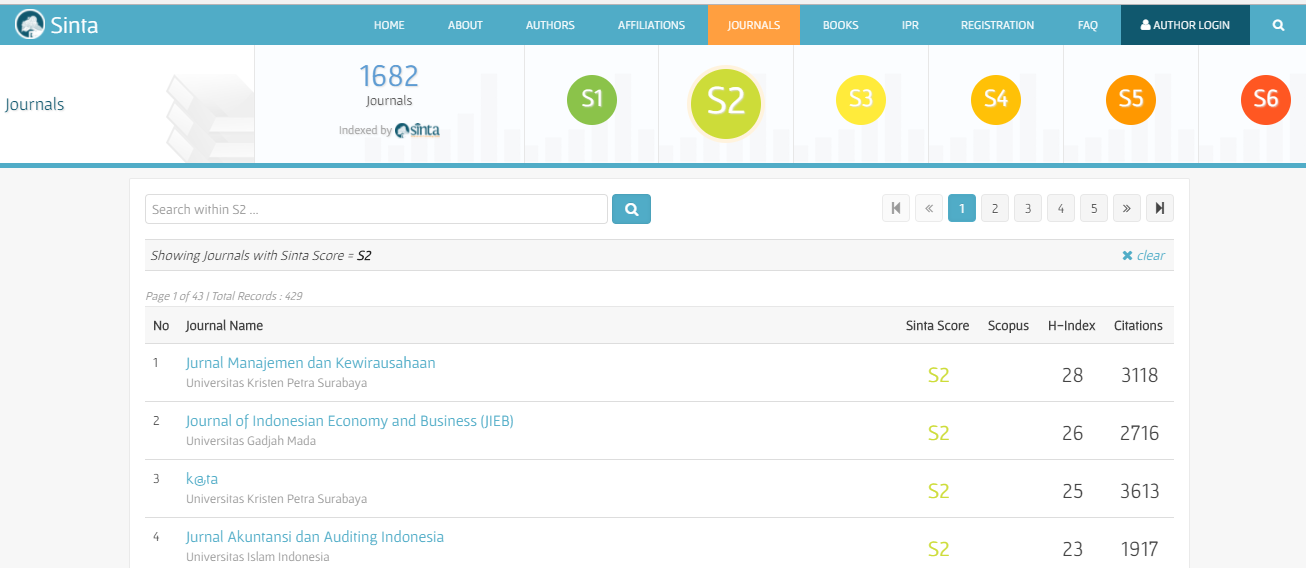Click the AUTHOR LOGIN button
Viewport: 1306px width, 568px height.
1185,25
